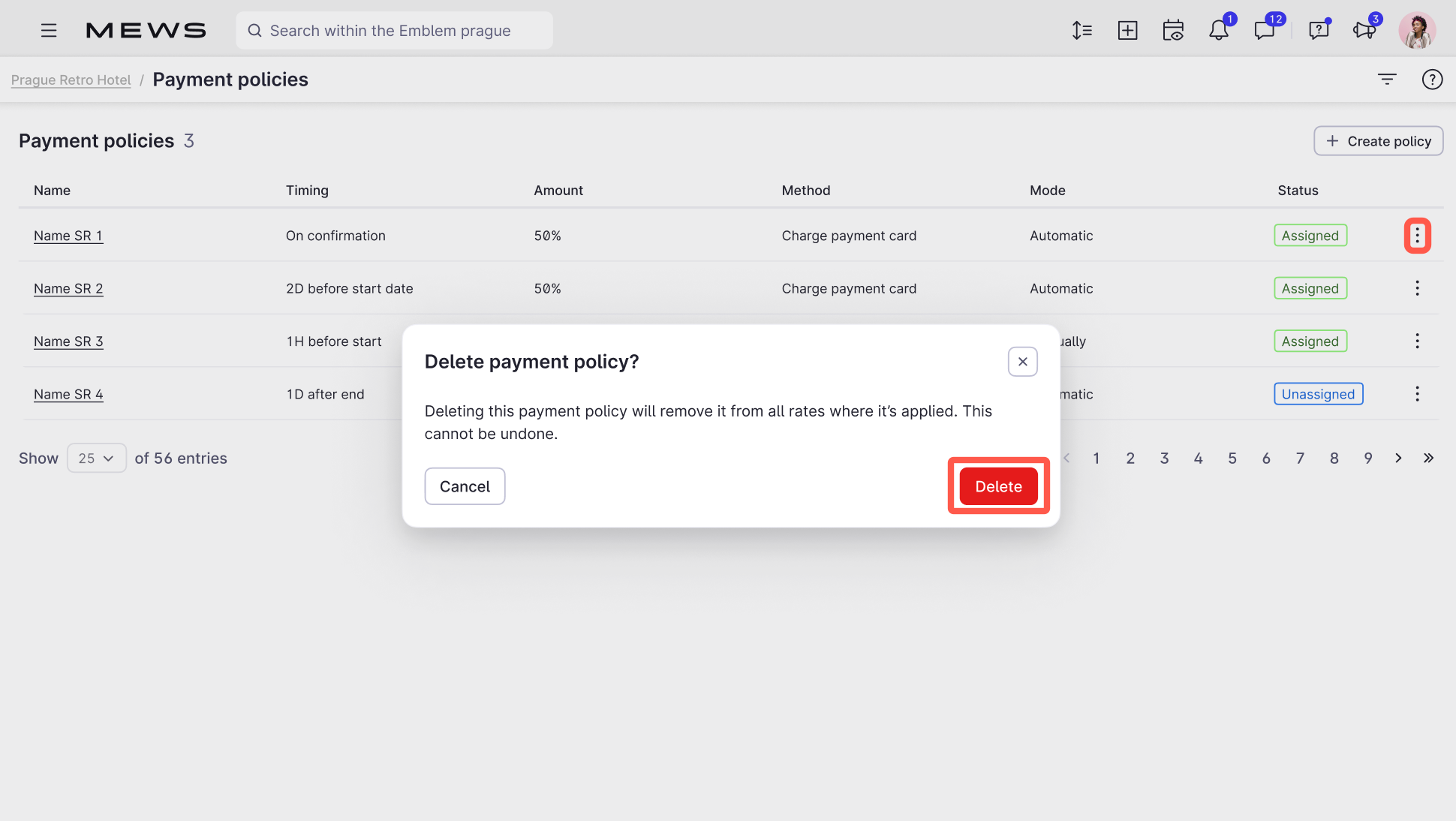Viewport: 1456px width, 821px height.
Task: Open the 25 entries per page dropdown
Action: coord(97,458)
